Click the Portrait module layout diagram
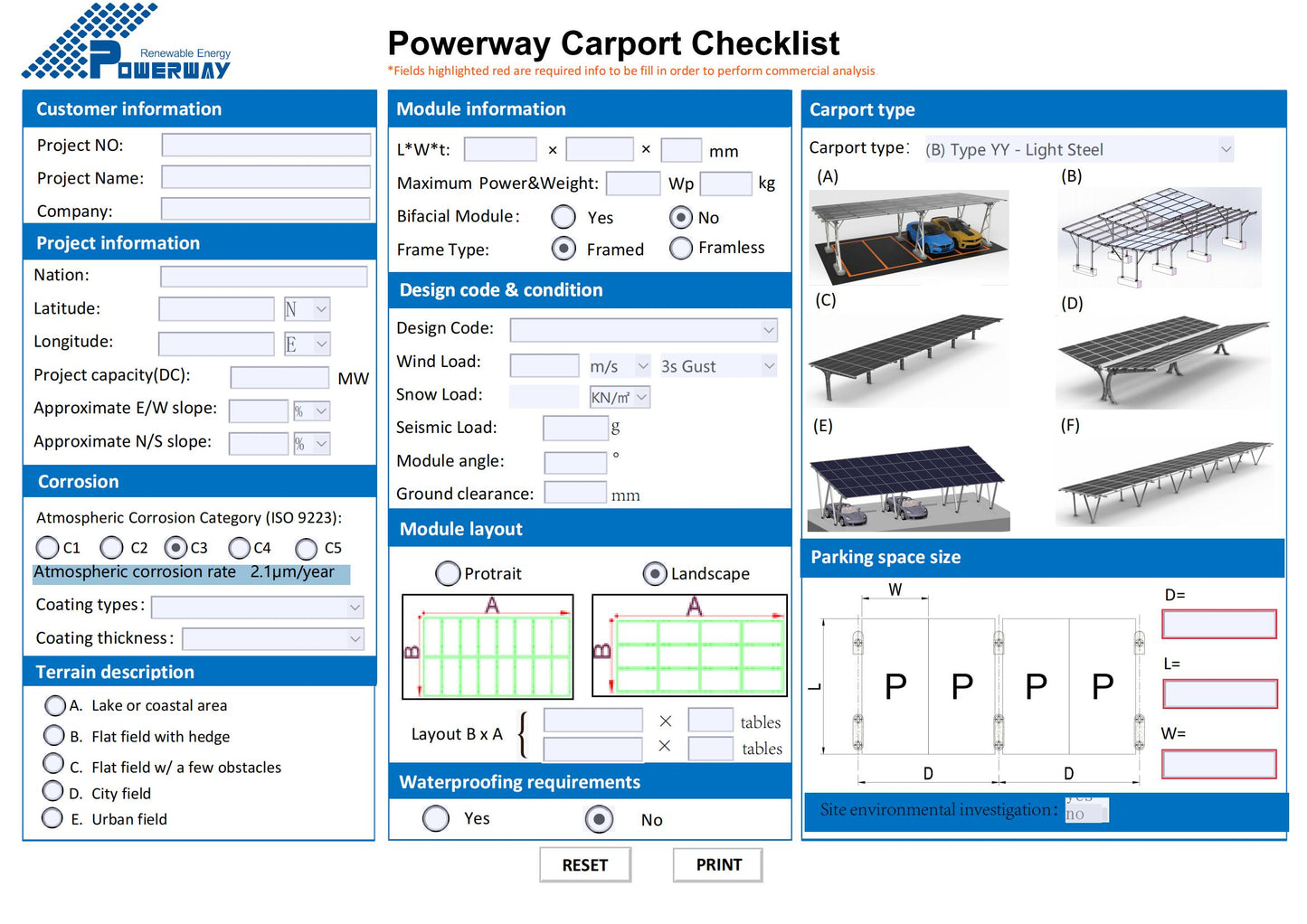1307x924 pixels. (488, 646)
